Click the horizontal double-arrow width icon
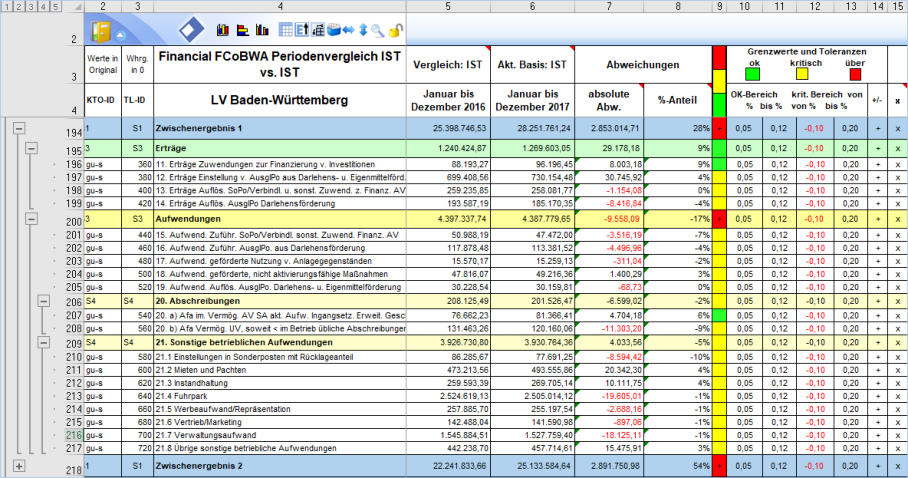The width and height of the screenshot is (908, 478). (x=349, y=30)
